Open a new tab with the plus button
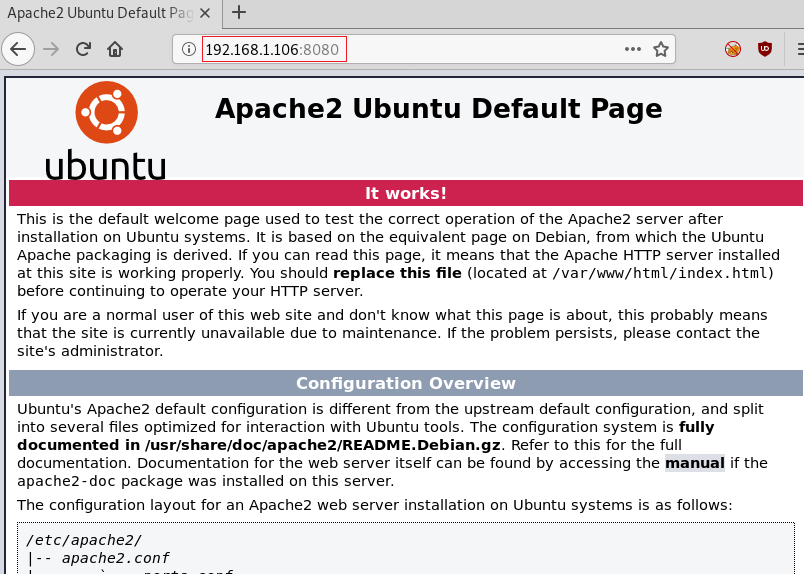Viewport: 804px width, 574px height. [x=239, y=12]
